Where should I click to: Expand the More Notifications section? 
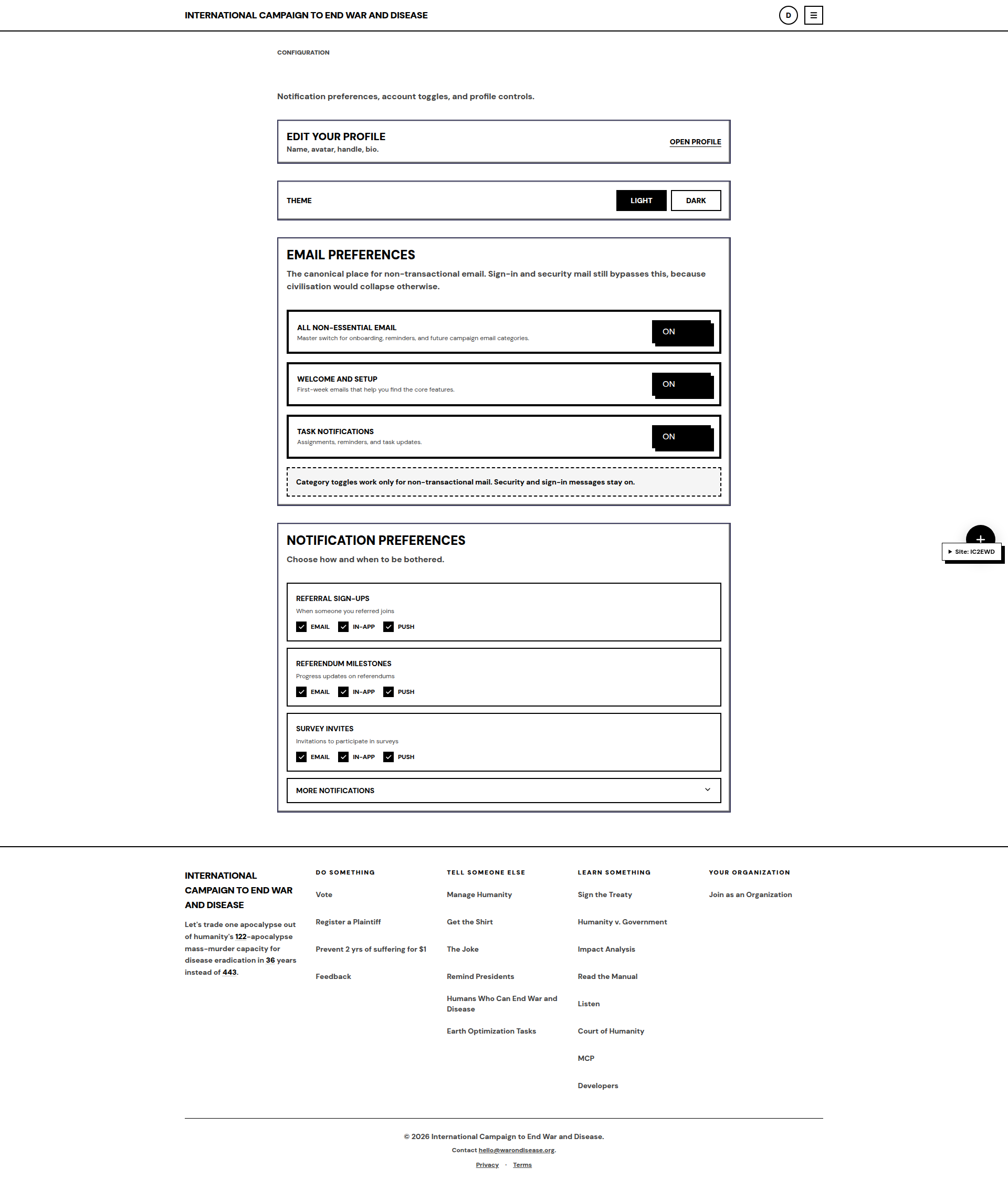coord(503,790)
